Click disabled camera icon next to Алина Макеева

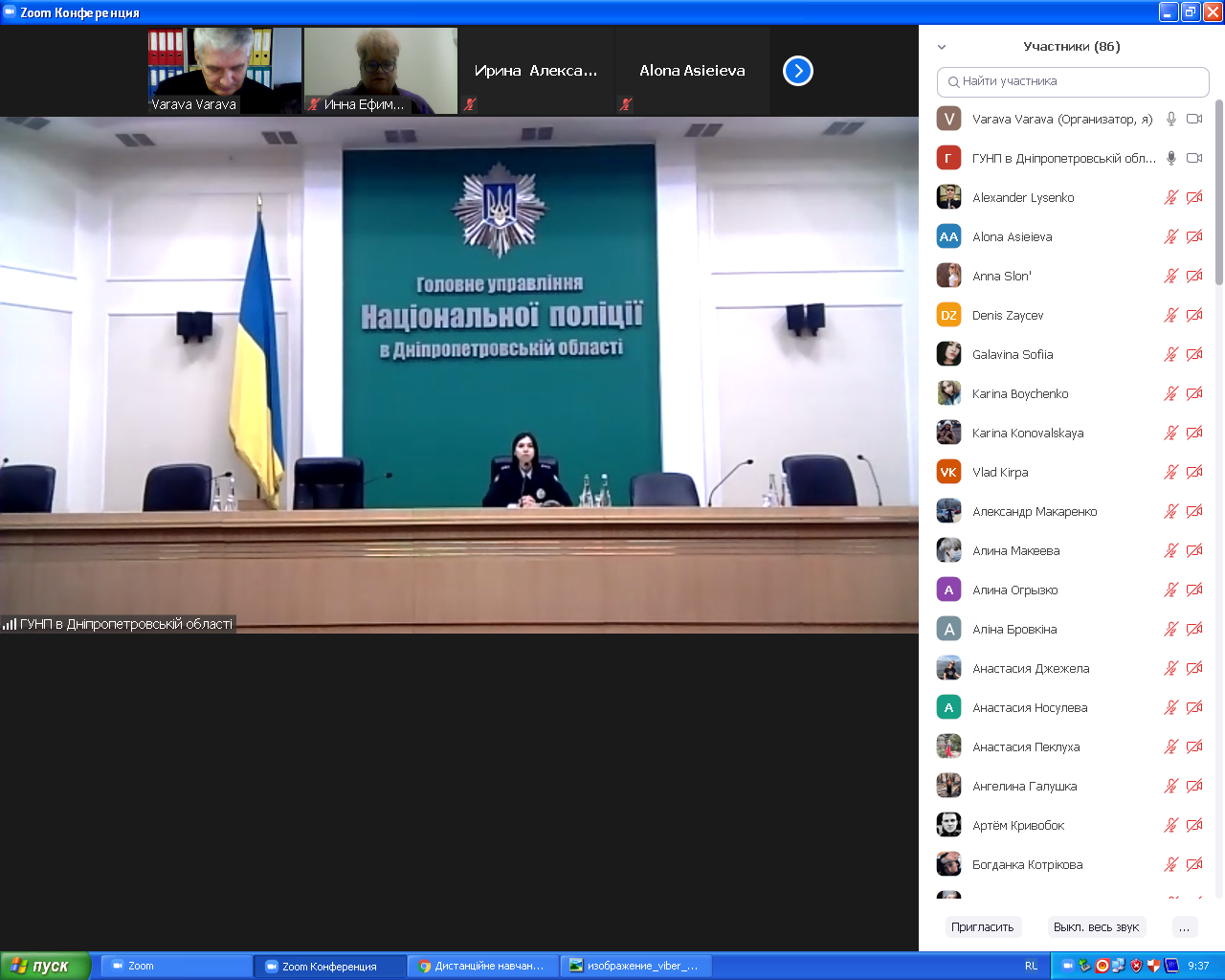[1194, 550]
